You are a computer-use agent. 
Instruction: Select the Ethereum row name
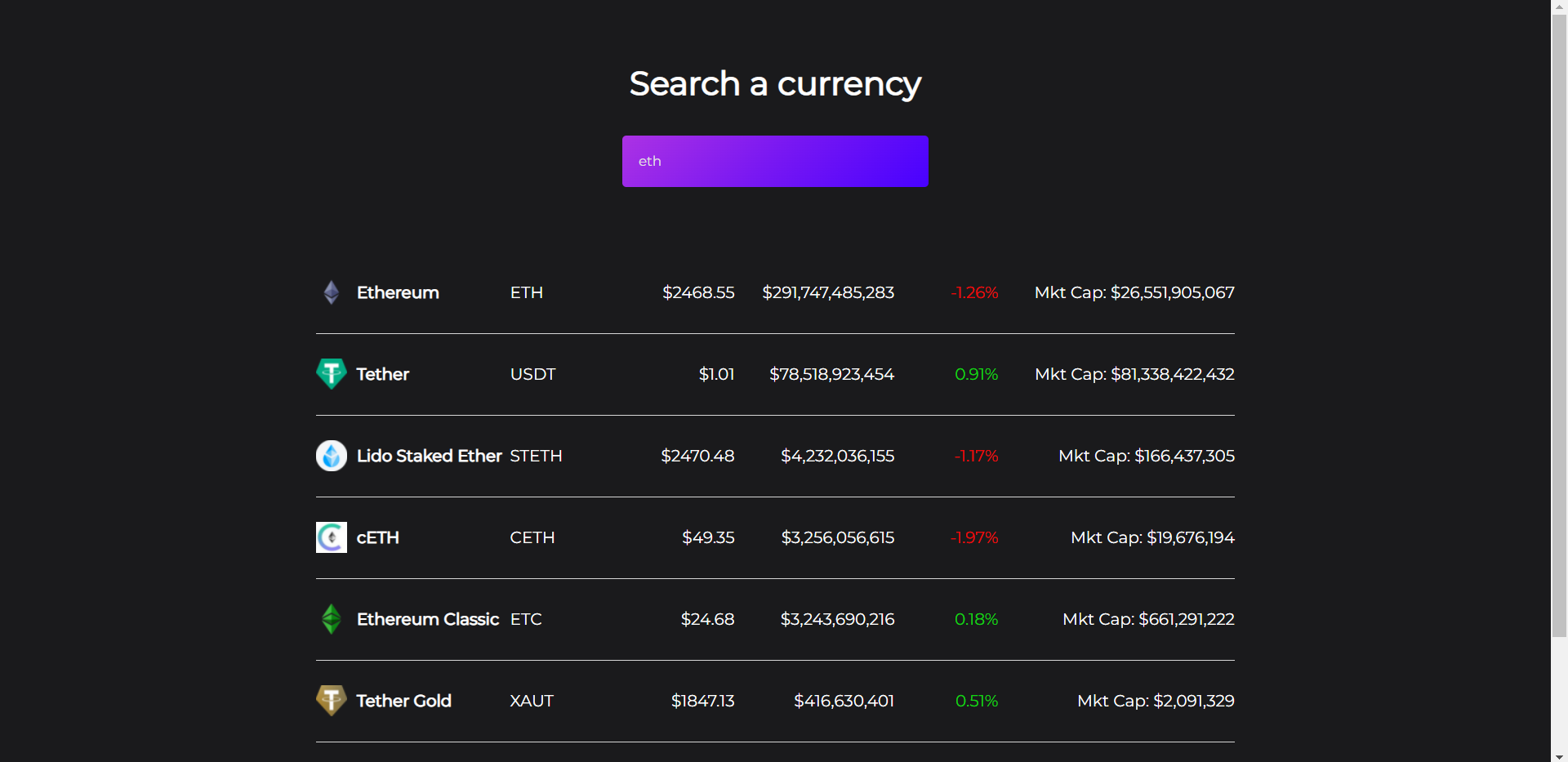pos(397,292)
